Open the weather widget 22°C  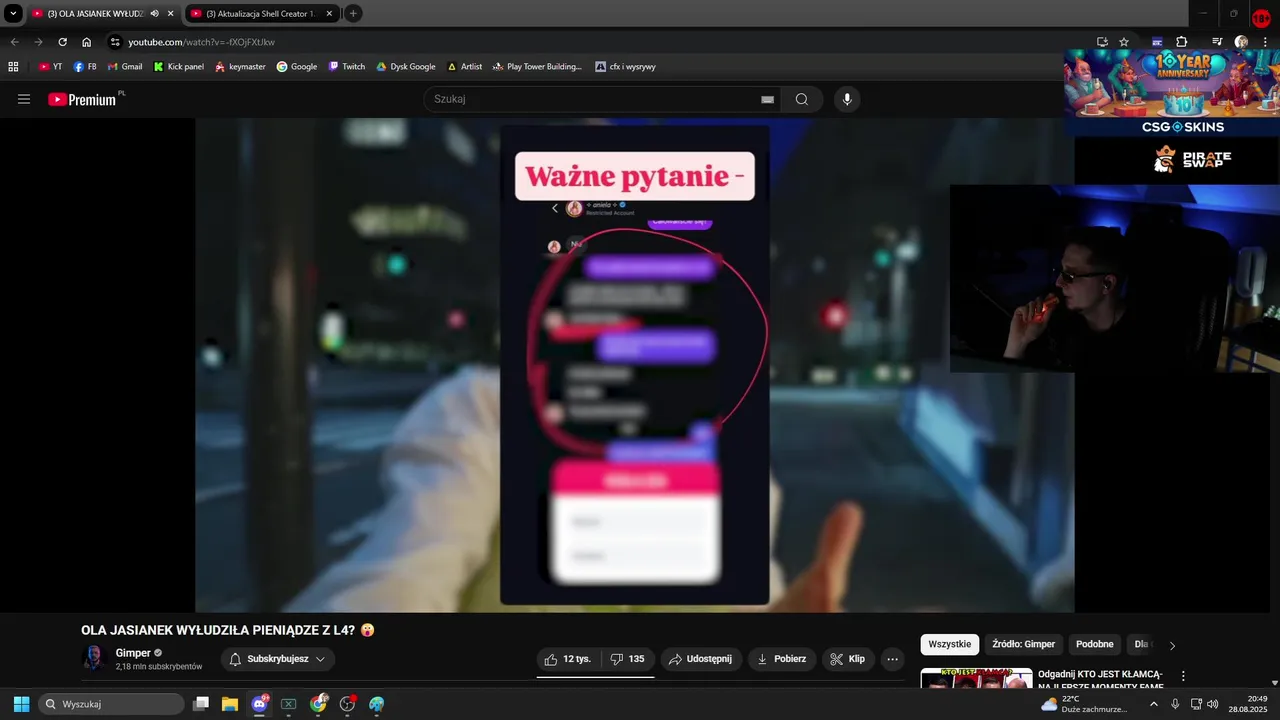pyautogui.click(x=1084, y=704)
